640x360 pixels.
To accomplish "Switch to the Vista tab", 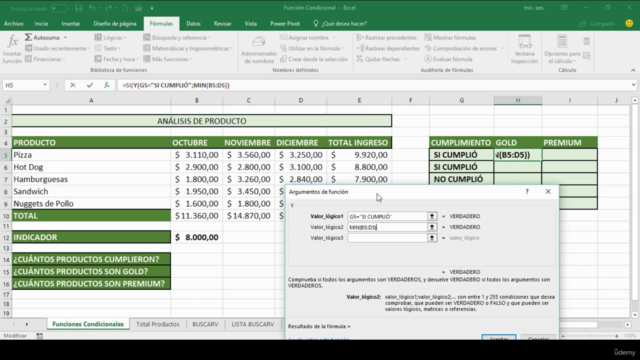I will pyautogui.click(x=251, y=24).
